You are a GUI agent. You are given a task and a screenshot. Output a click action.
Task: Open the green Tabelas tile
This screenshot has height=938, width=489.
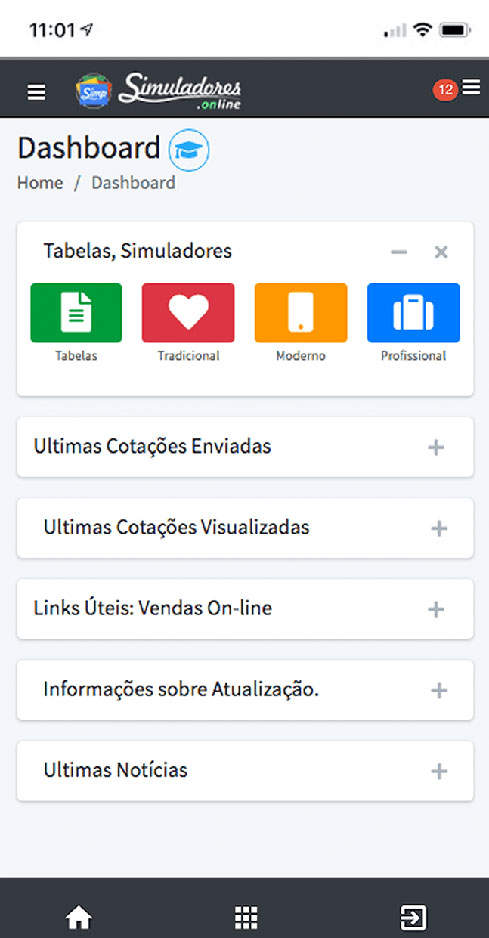(x=76, y=312)
